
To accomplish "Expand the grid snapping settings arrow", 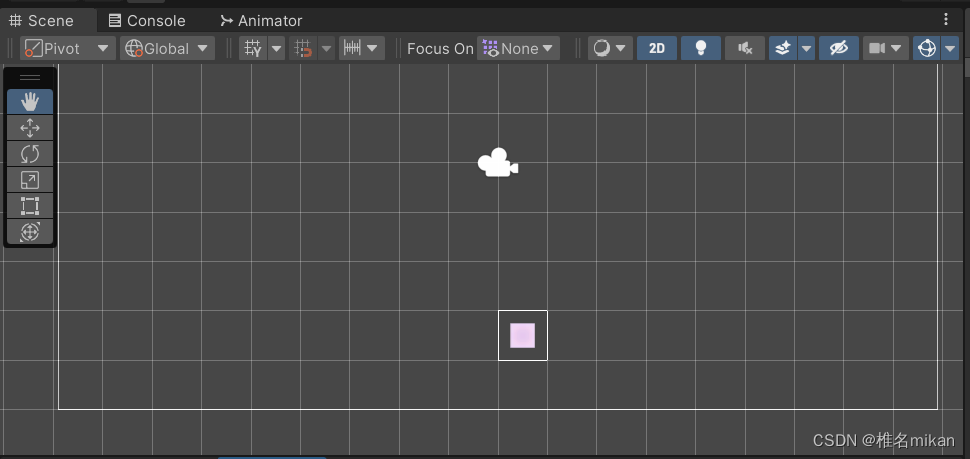I will click(x=327, y=48).
